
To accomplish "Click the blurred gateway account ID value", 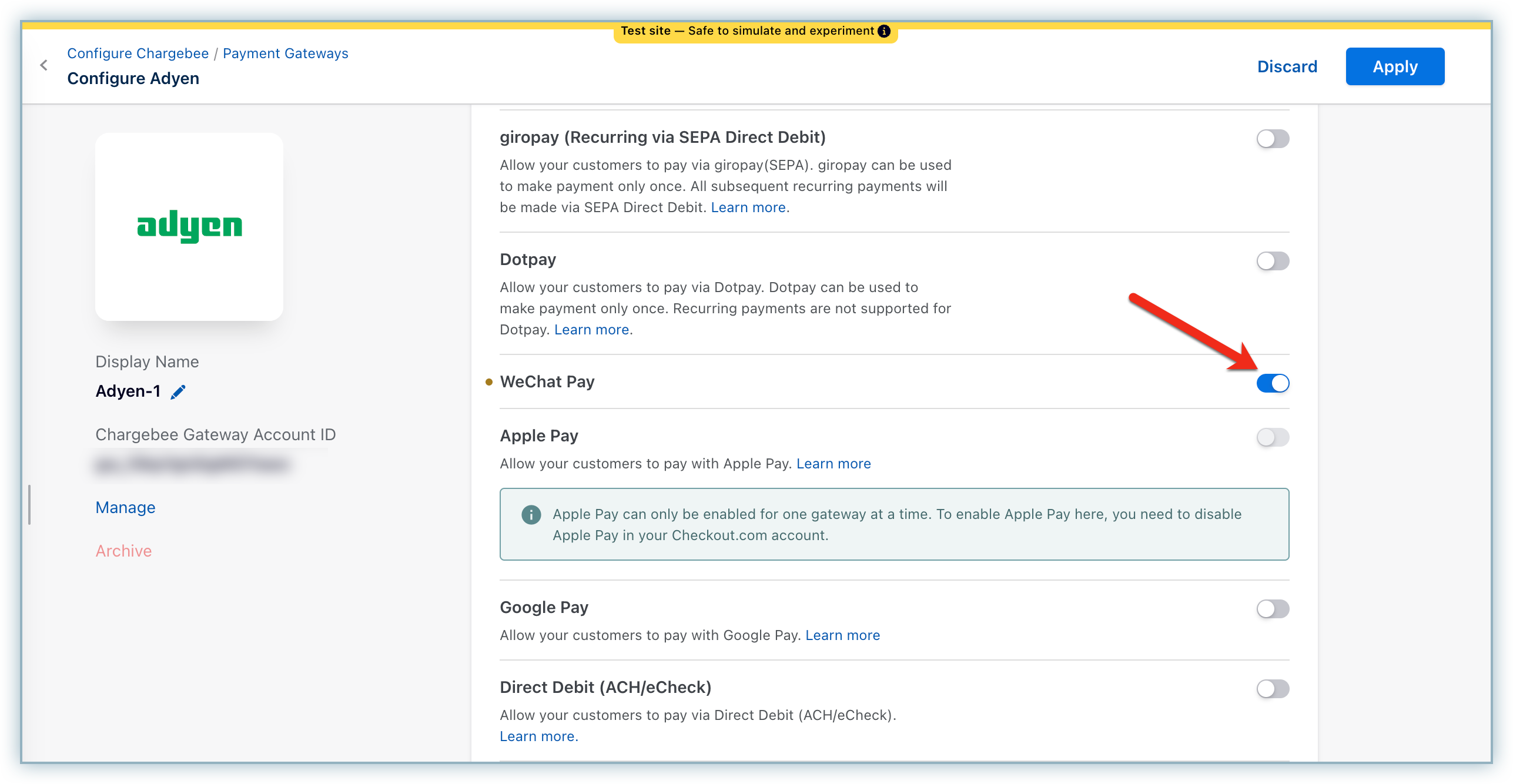I will 193,465.
